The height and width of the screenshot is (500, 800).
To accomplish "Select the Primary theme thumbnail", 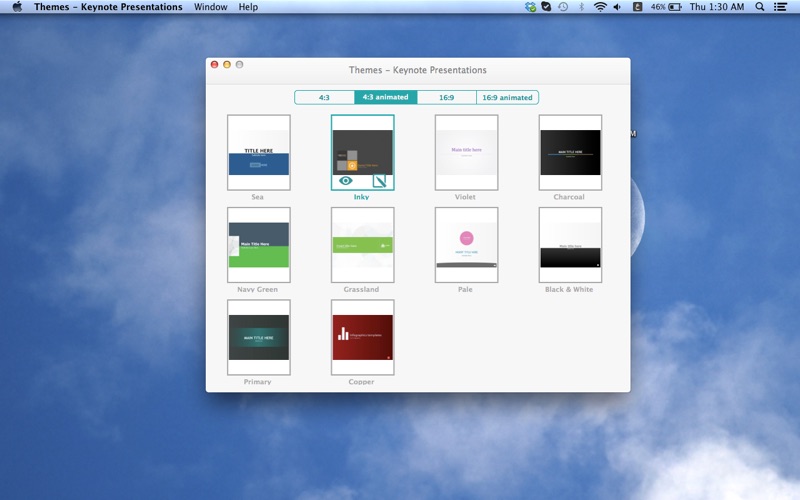I will point(259,337).
